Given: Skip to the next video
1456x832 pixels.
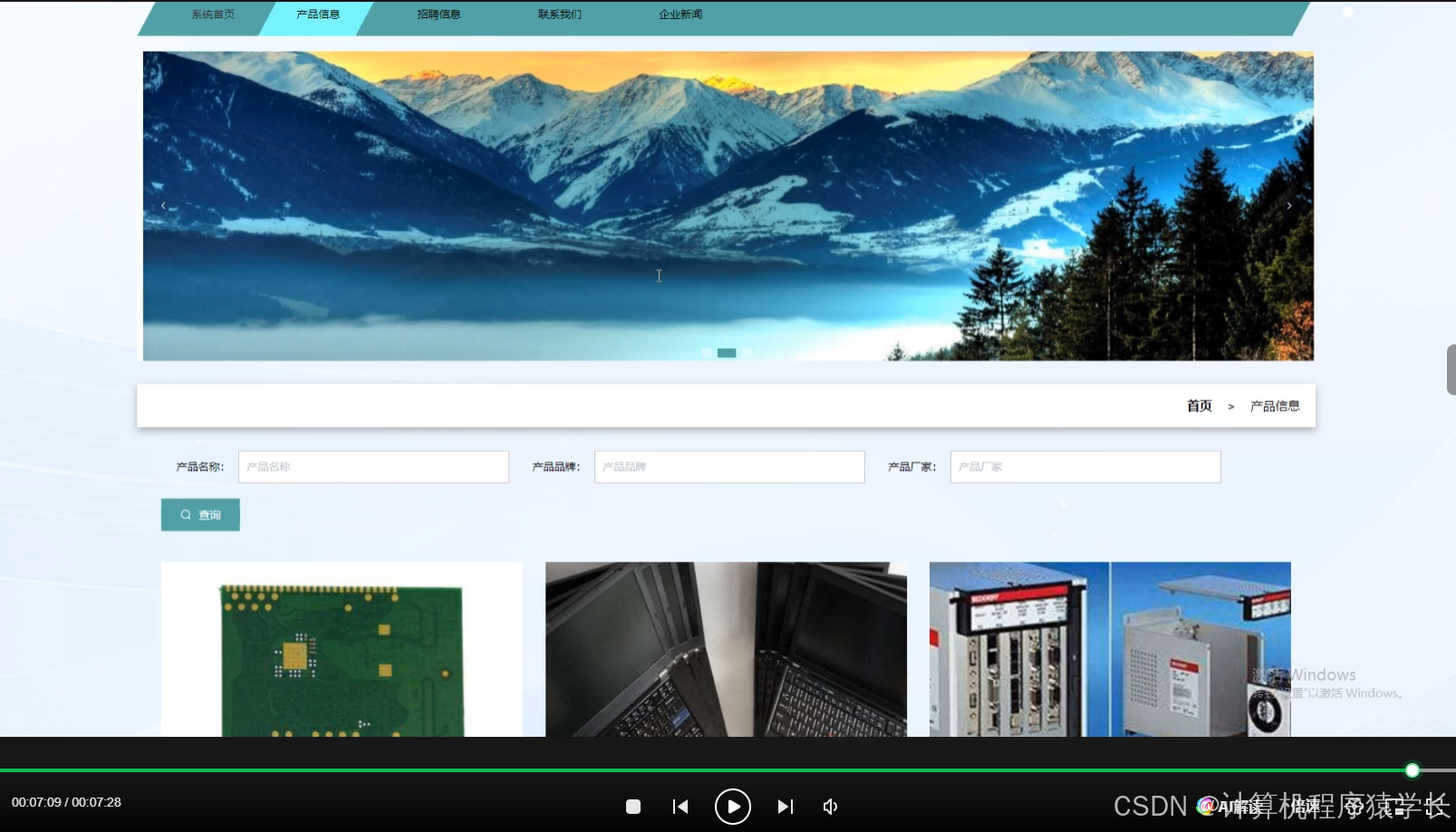Looking at the screenshot, I should [x=786, y=807].
